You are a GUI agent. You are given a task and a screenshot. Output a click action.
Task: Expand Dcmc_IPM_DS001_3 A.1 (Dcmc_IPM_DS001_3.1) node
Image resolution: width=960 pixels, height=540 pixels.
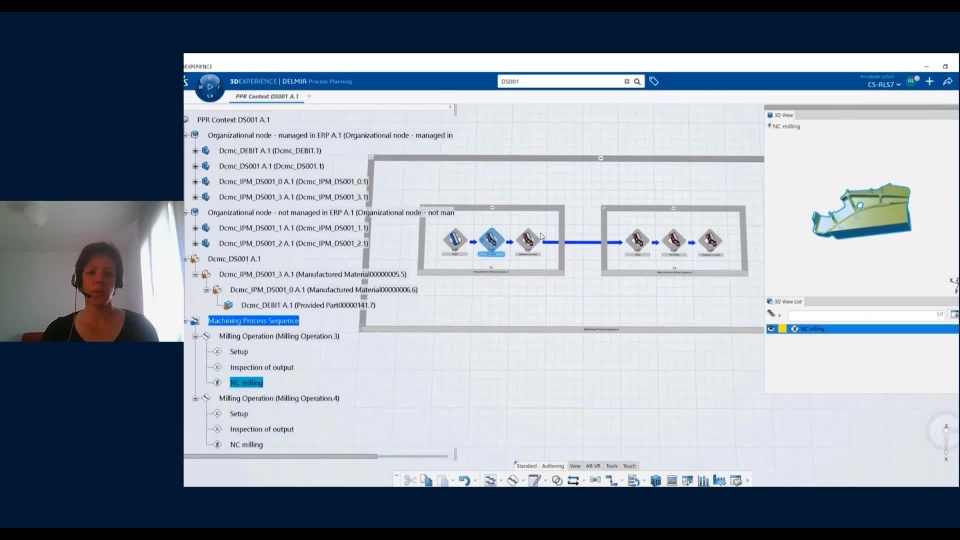(195, 197)
